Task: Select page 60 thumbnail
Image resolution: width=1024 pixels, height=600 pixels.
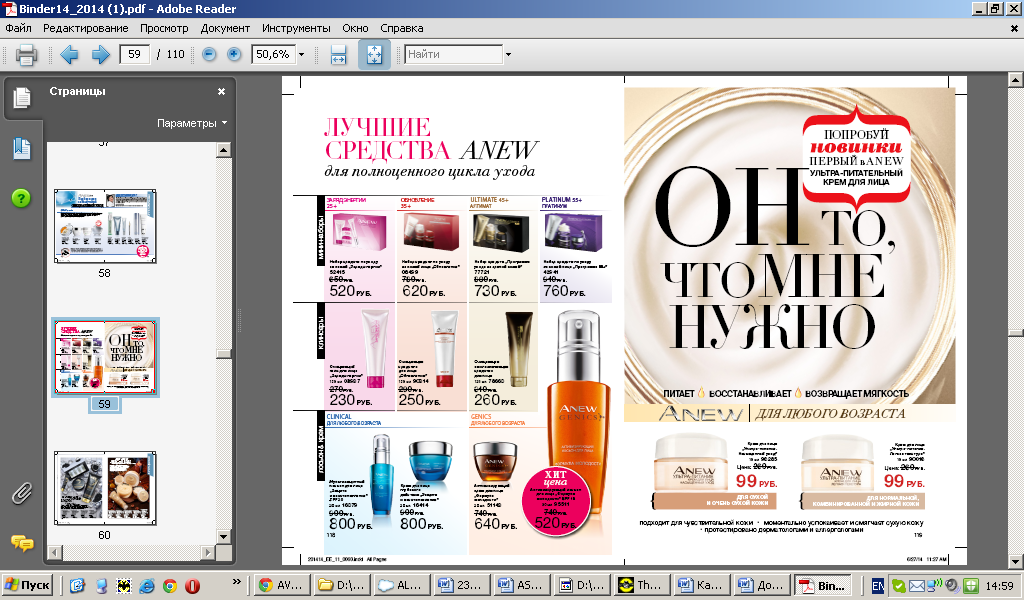Action: tap(105, 488)
